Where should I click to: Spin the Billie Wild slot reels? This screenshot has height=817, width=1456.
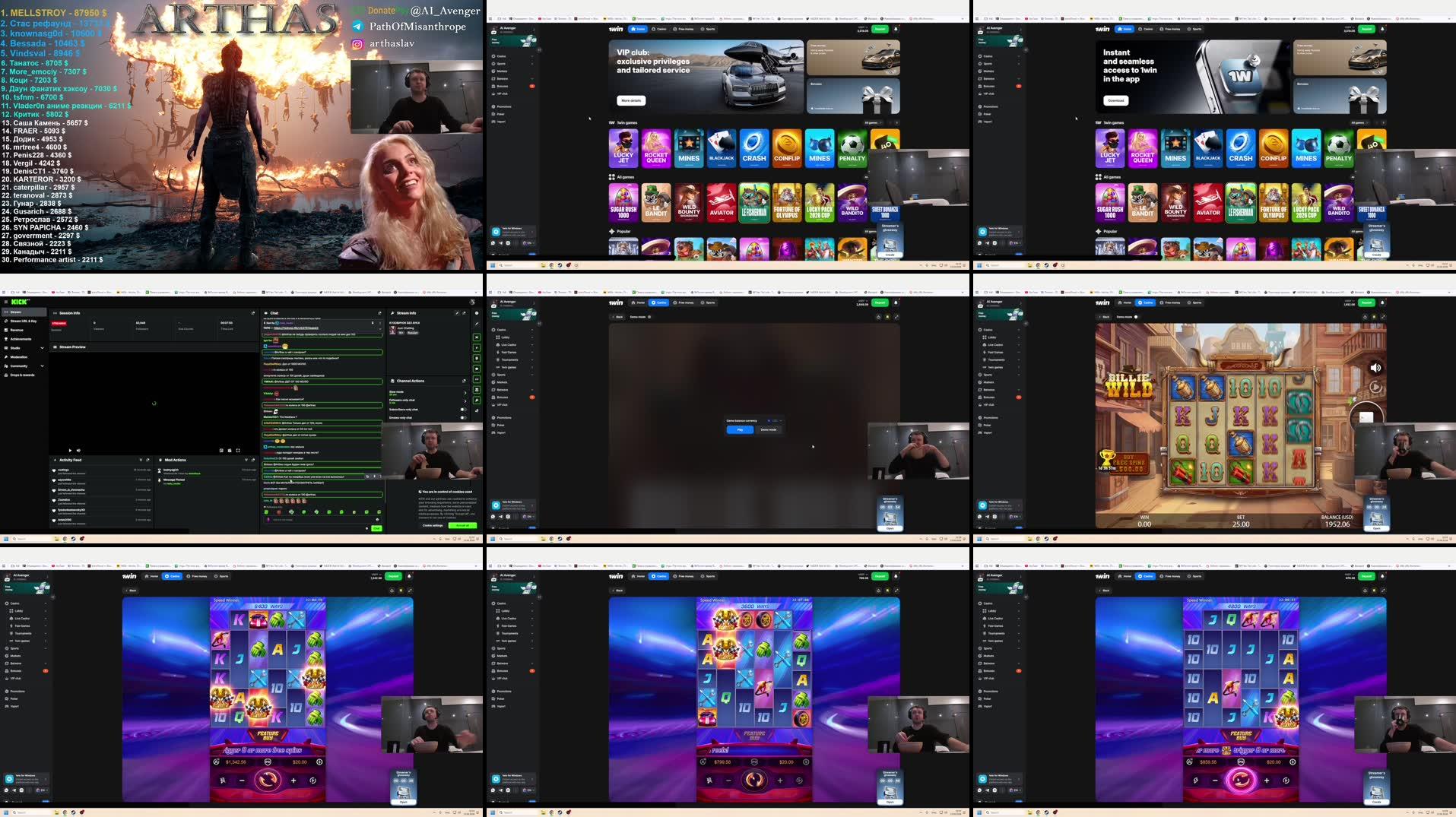tap(1366, 417)
